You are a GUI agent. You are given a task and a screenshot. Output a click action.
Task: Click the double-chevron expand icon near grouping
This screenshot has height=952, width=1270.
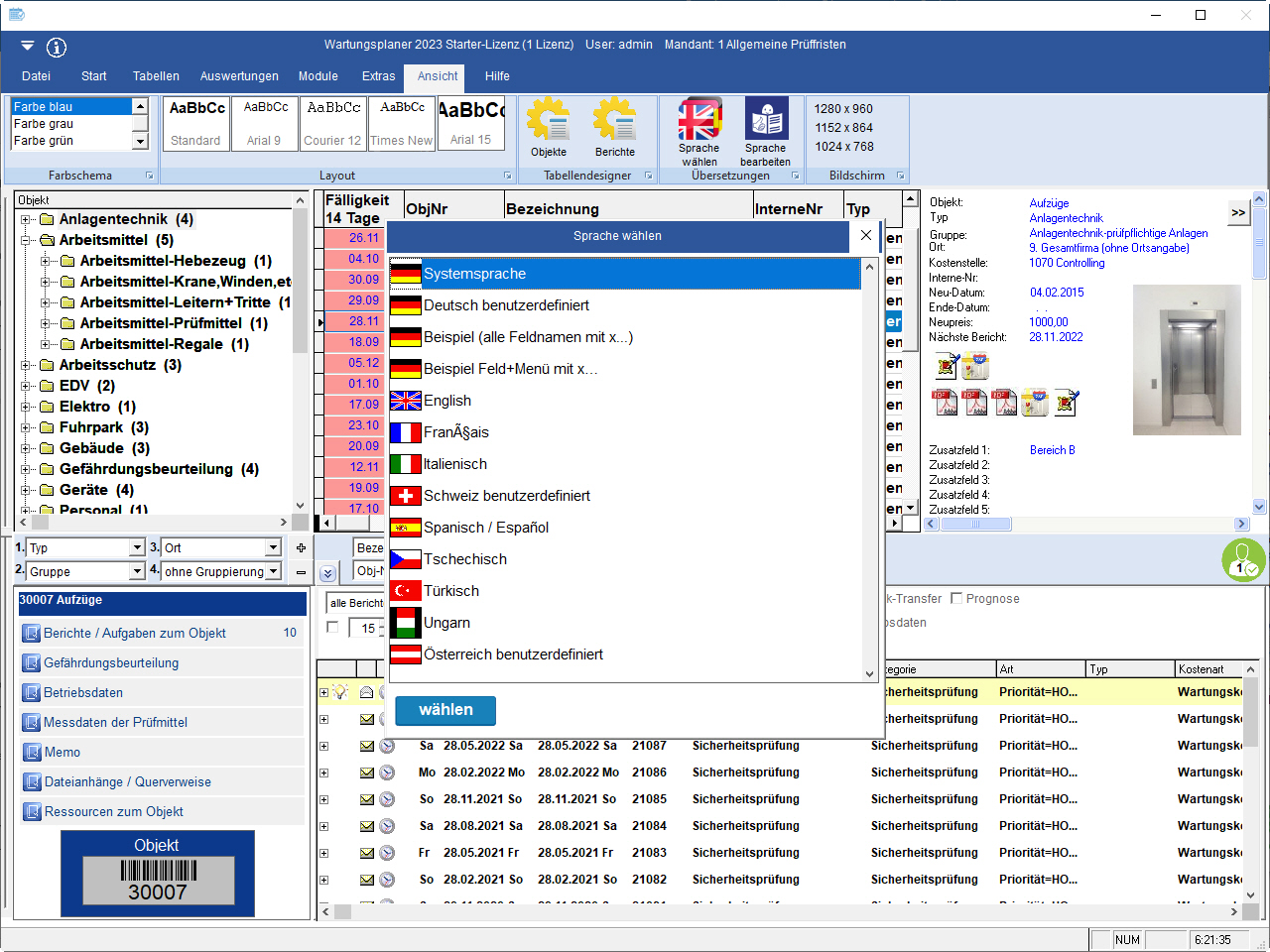pyautogui.click(x=327, y=573)
